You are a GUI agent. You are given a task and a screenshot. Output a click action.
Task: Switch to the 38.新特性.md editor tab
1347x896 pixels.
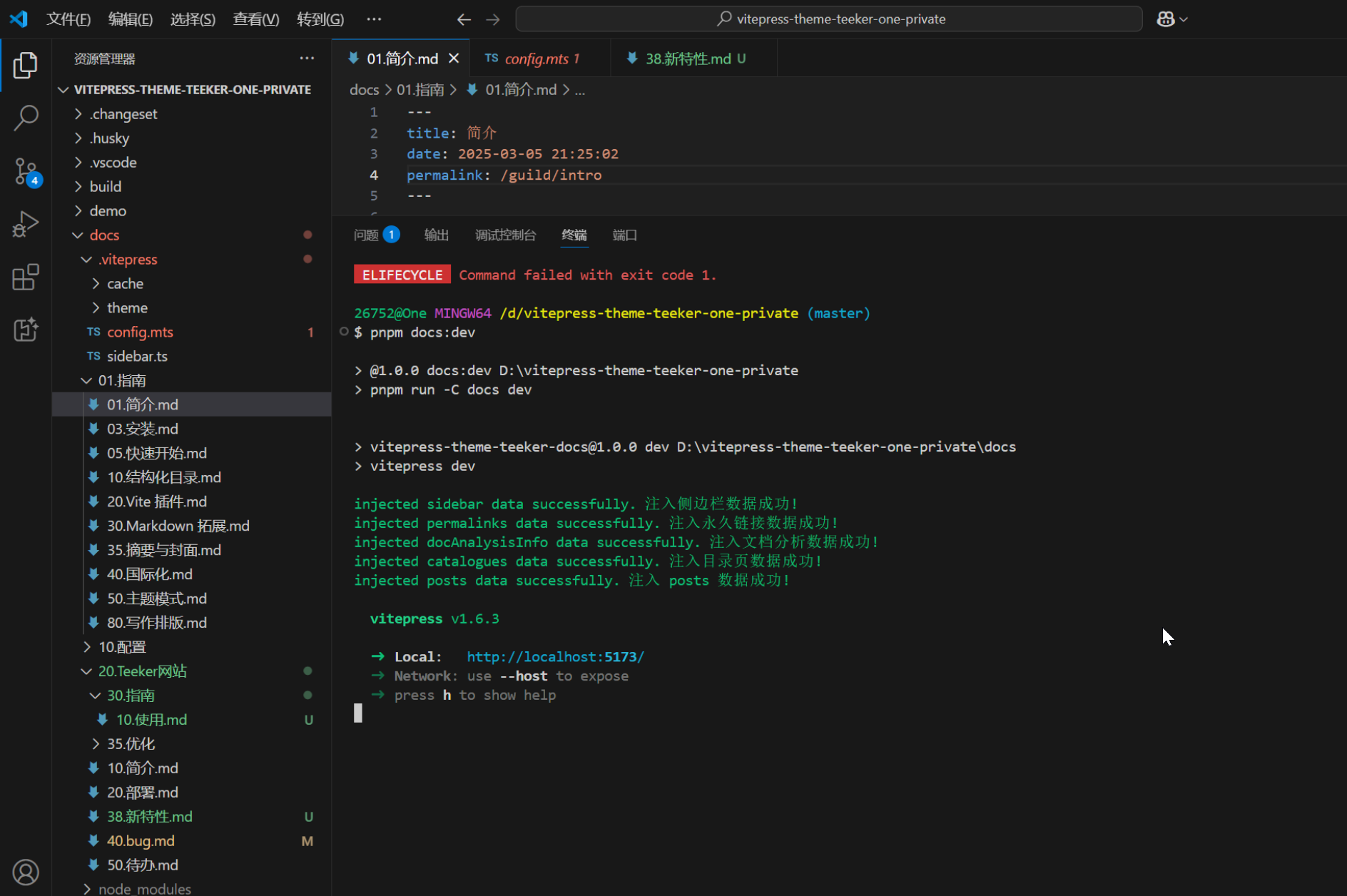[693, 58]
